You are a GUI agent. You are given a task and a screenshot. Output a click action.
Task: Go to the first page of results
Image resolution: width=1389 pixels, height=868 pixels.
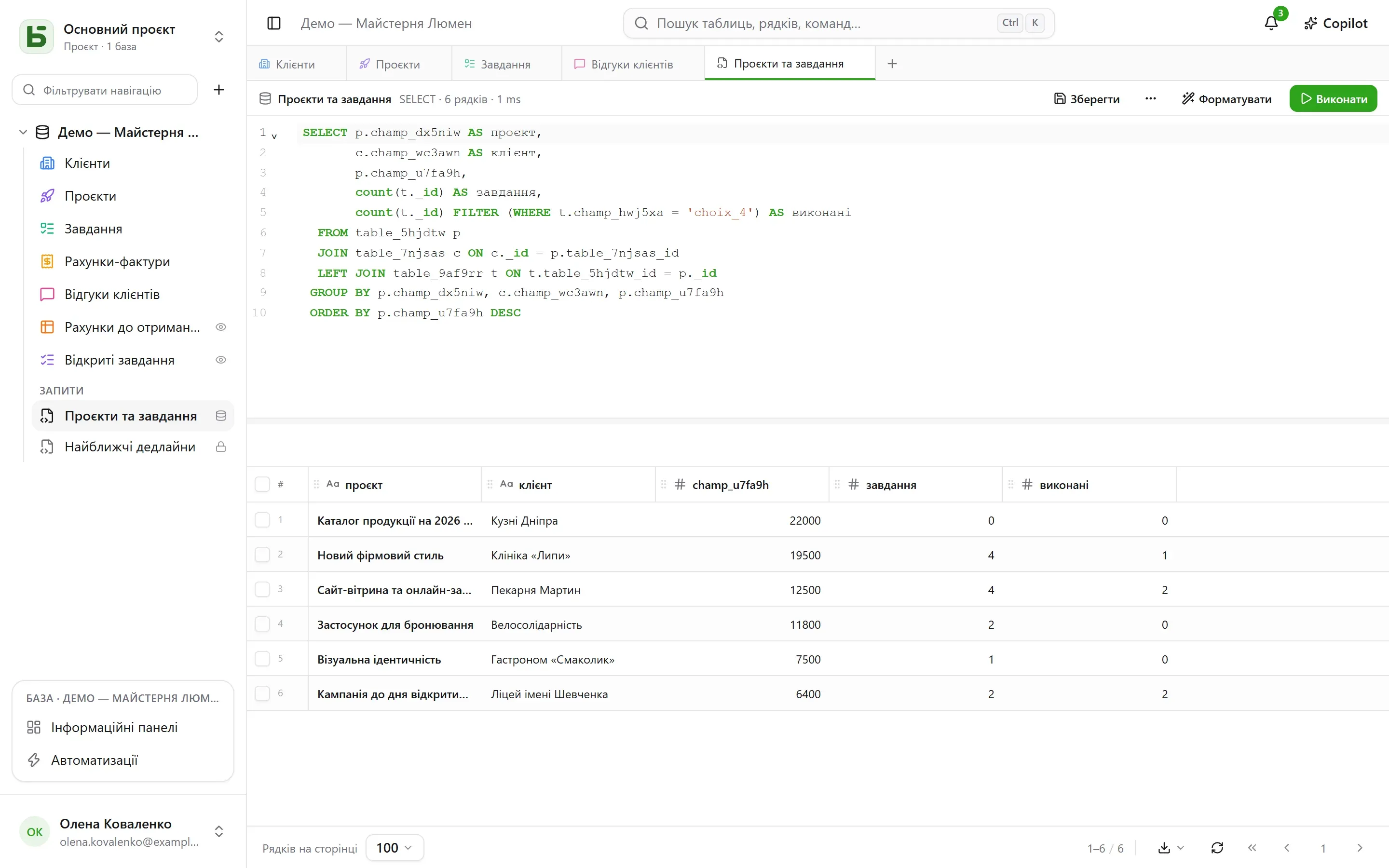click(x=1252, y=848)
